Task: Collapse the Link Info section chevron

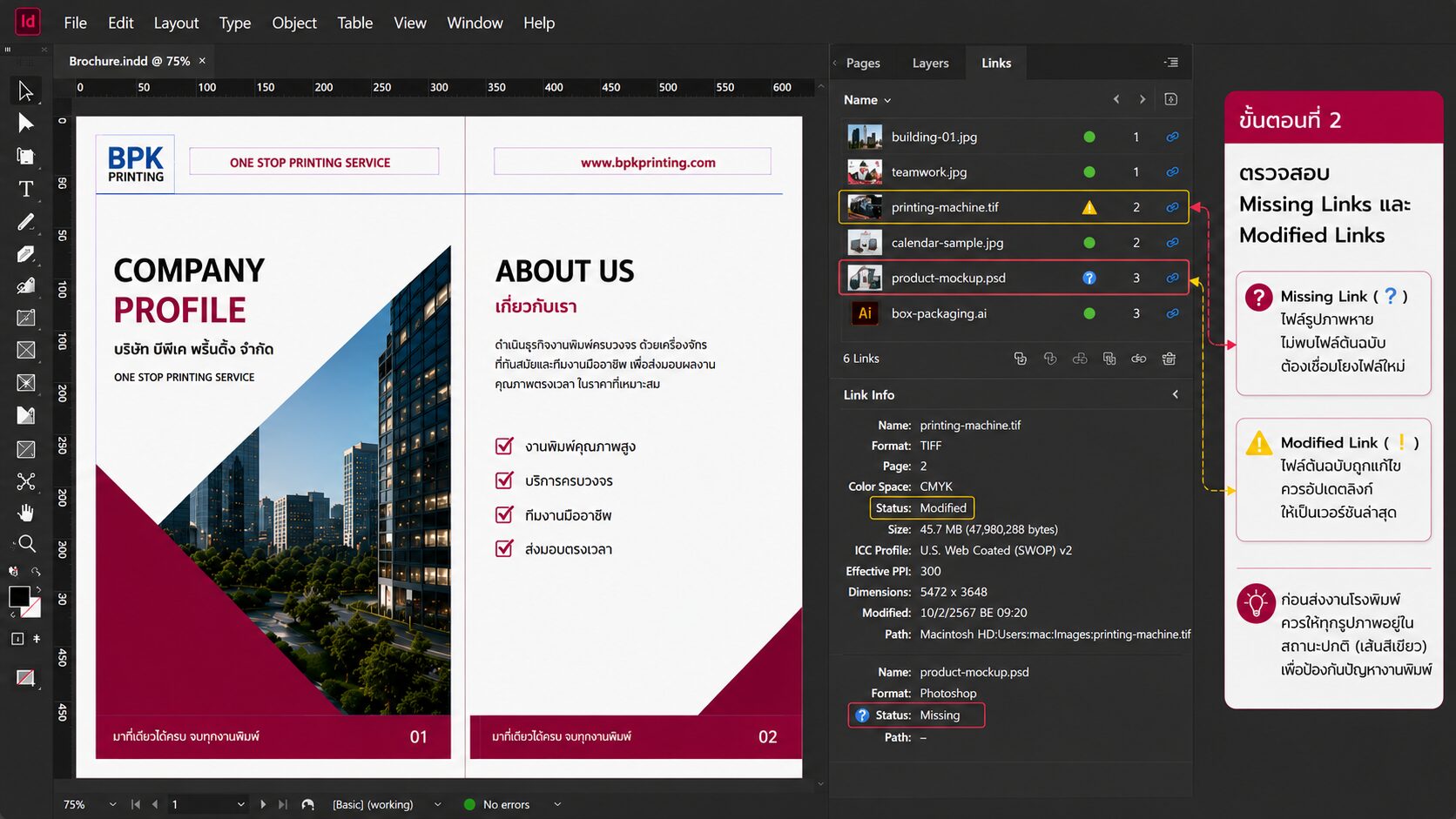Action: (x=1175, y=394)
